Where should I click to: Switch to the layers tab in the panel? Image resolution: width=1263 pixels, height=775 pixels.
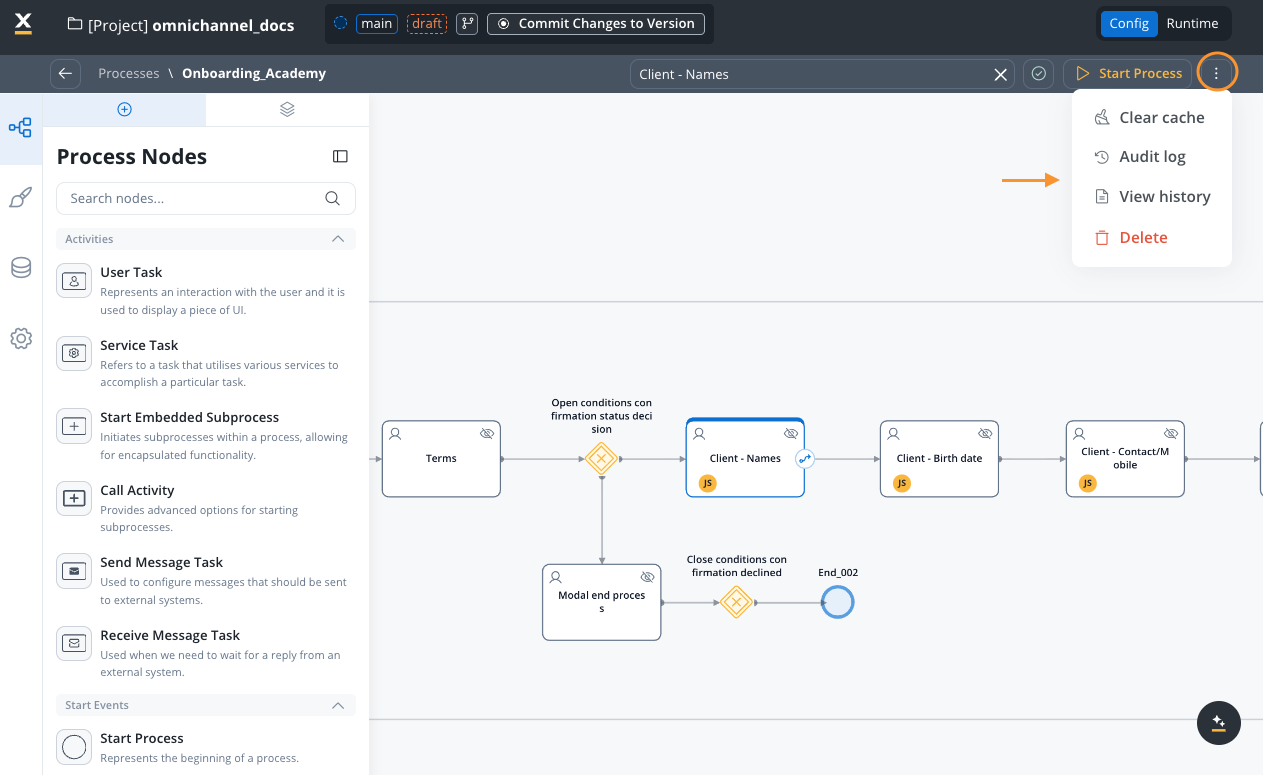click(287, 110)
